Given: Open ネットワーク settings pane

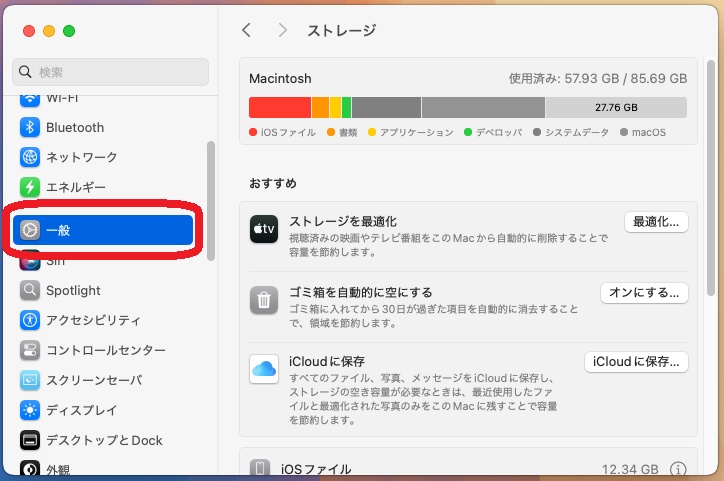Looking at the screenshot, I should 103,157.
